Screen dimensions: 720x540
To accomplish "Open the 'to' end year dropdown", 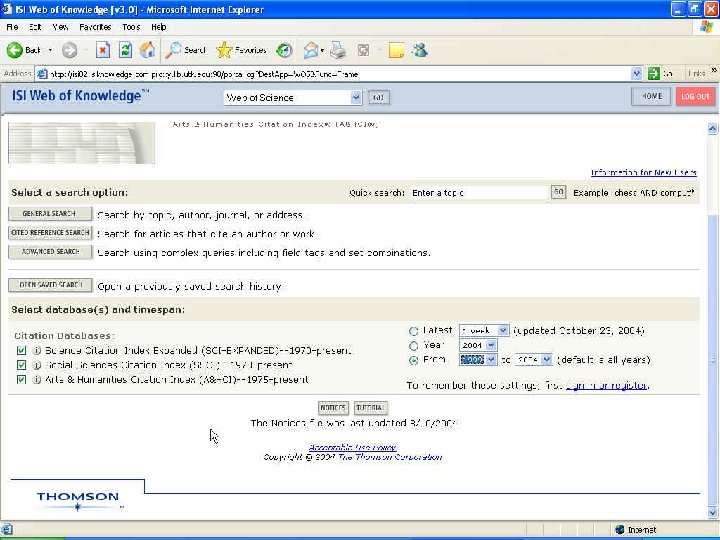I will [x=533, y=360].
